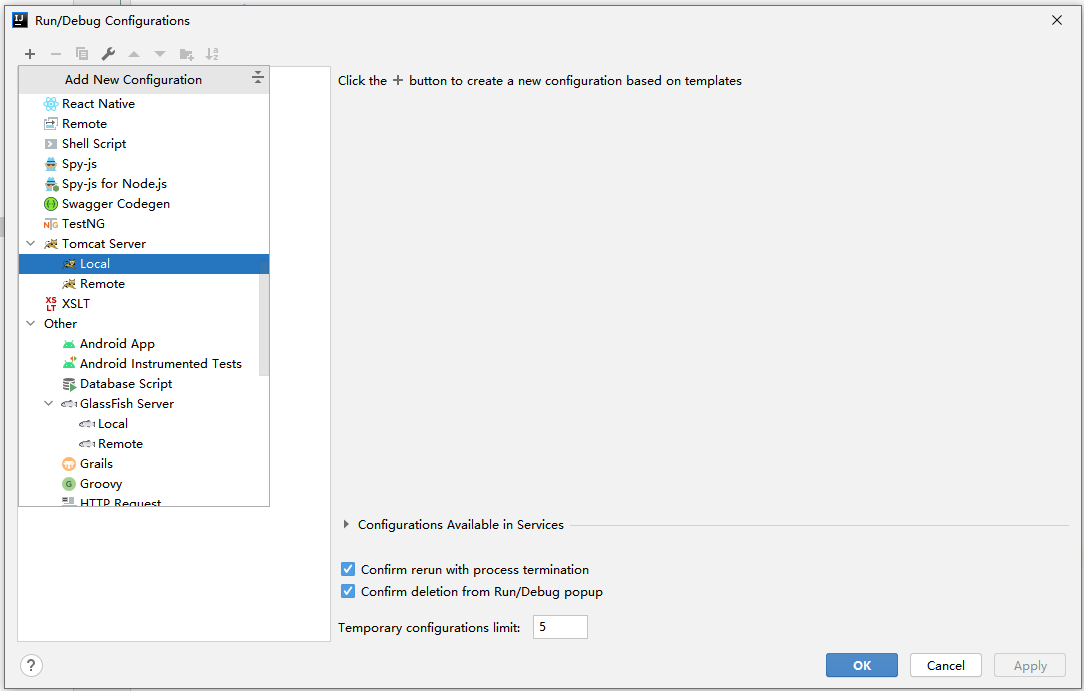
Task: Click the Apply button
Action: (1030, 665)
